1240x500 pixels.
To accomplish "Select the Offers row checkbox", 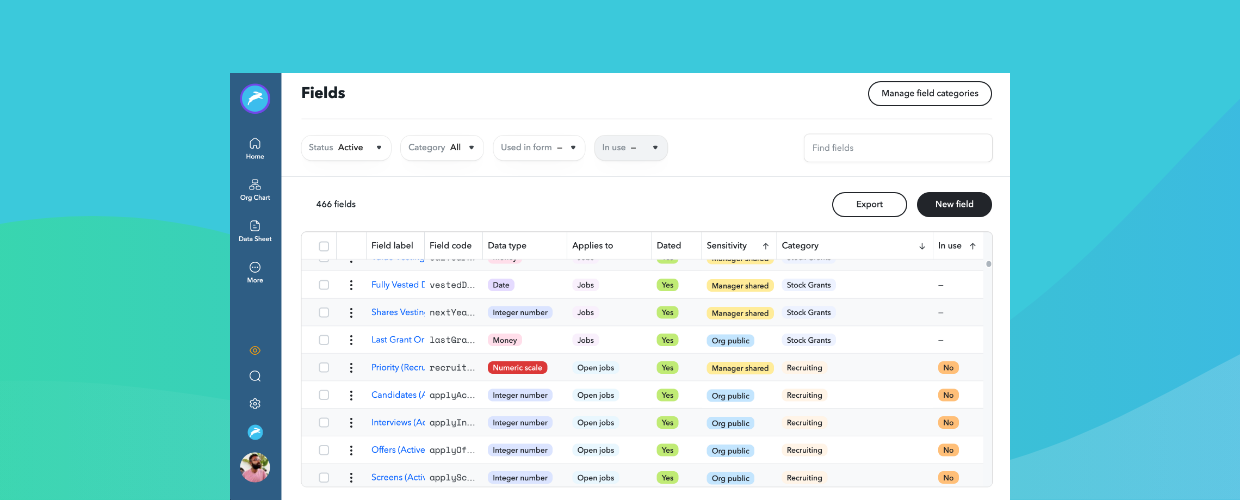I will (324, 451).
